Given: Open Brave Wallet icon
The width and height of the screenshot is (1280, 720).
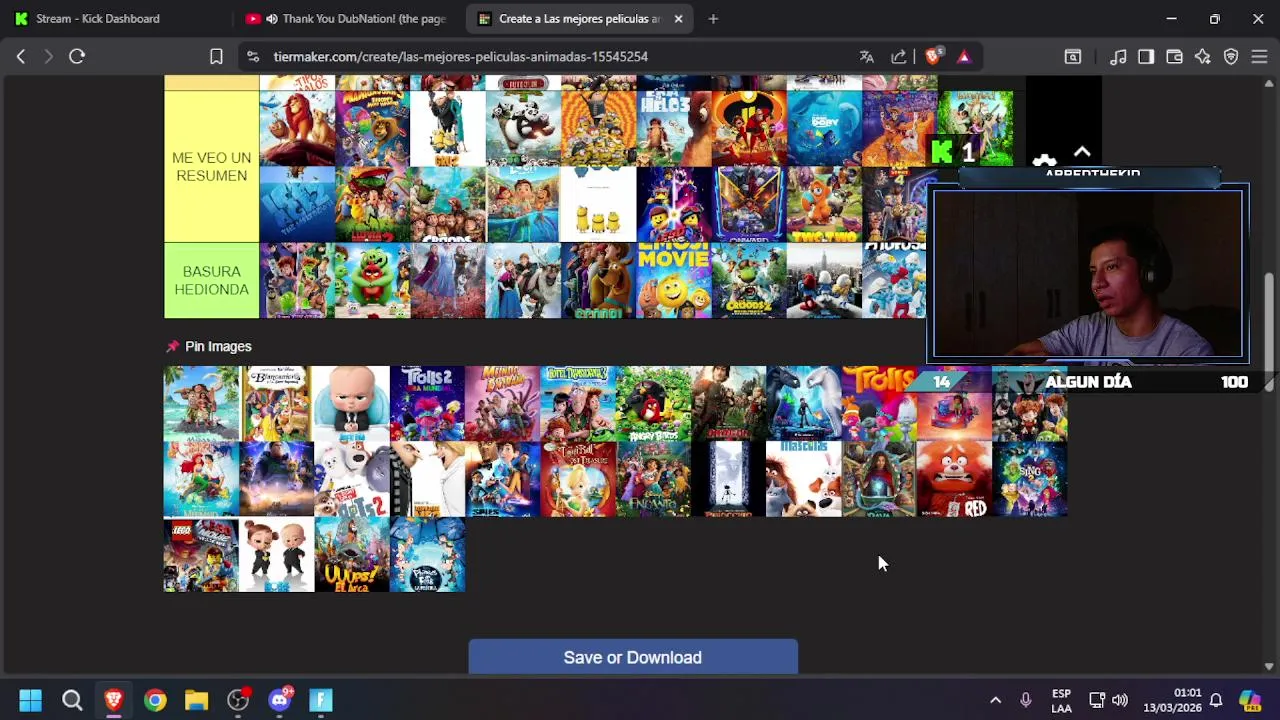Looking at the screenshot, I should point(1175,57).
